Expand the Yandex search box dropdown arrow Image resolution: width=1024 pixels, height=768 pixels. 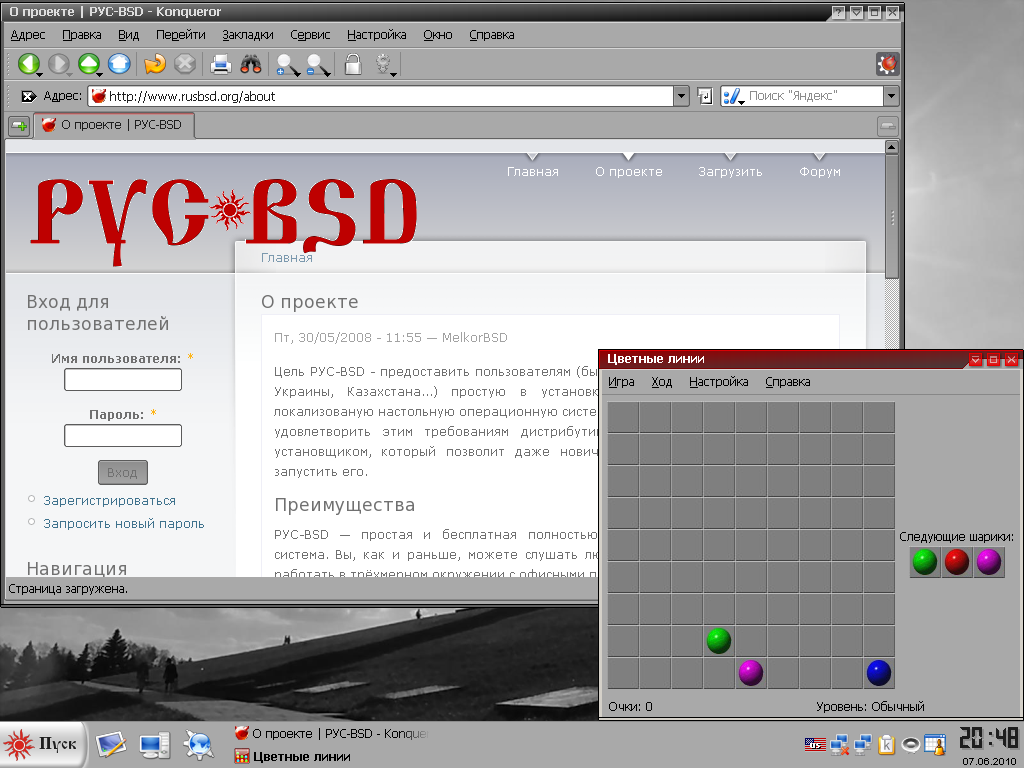[891, 97]
